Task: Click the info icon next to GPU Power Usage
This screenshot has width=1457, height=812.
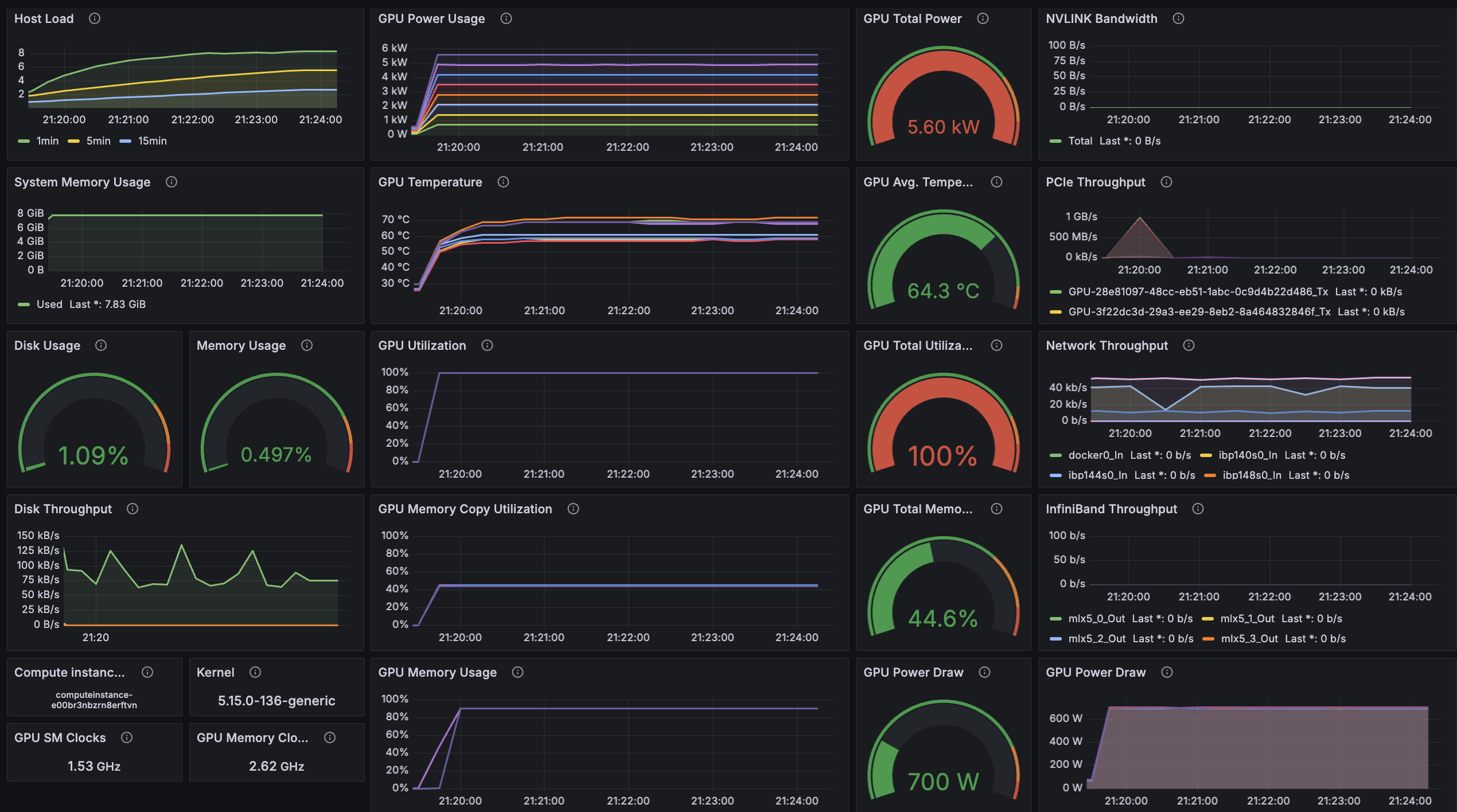Action: (506, 18)
